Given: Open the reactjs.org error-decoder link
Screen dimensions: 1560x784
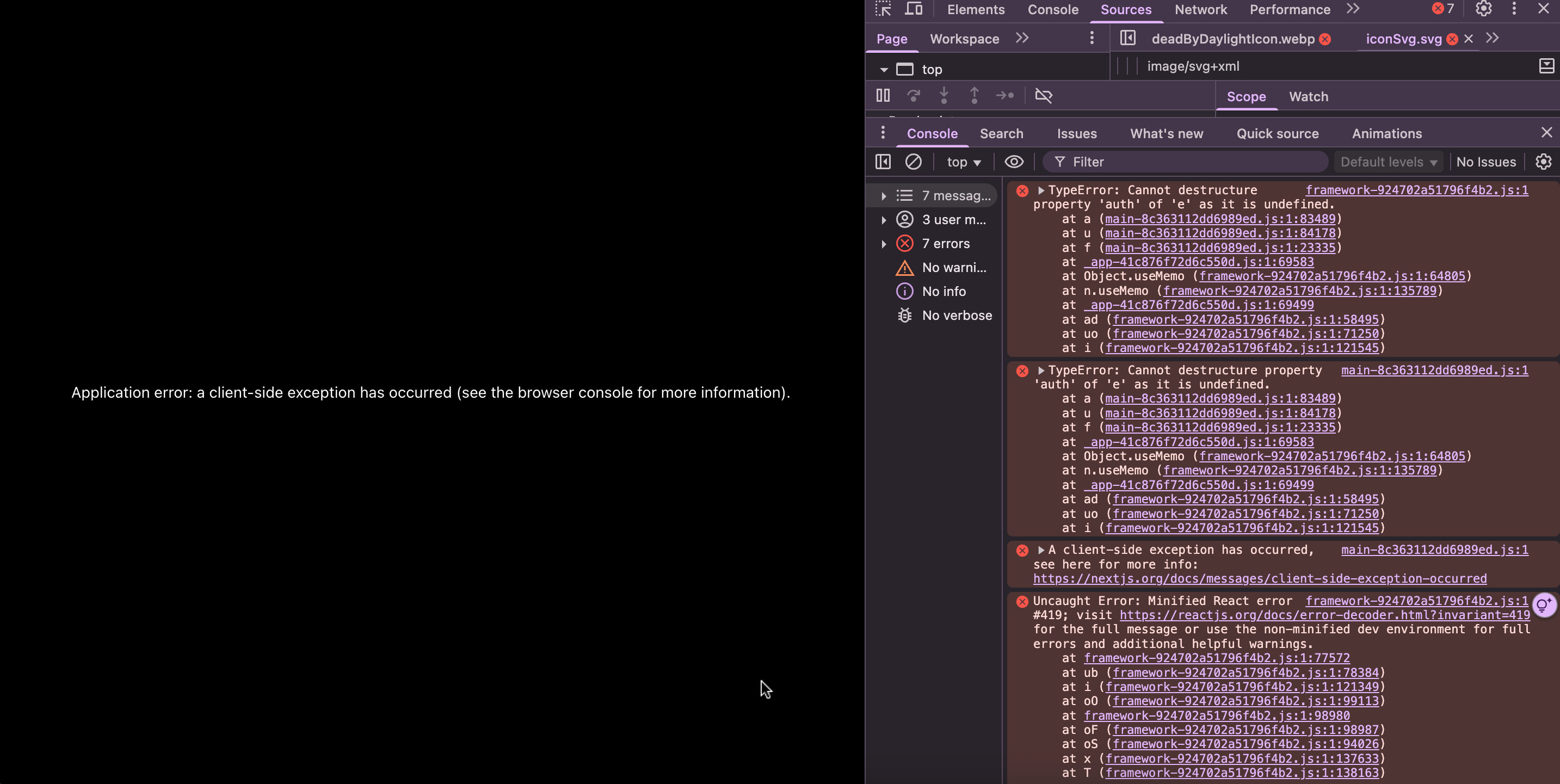Looking at the screenshot, I should 1324,615.
